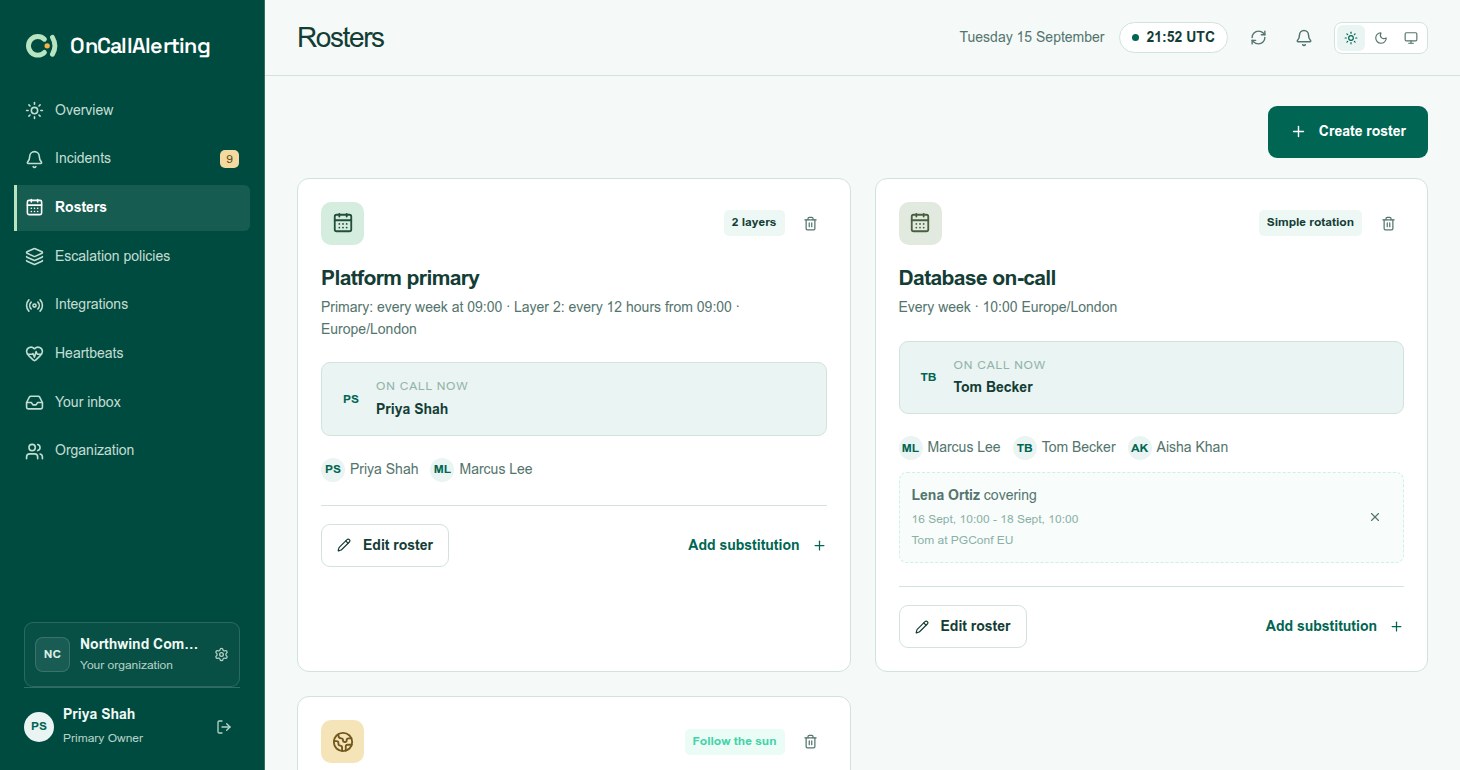Click the Rosters page heading

[x=341, y=38]
